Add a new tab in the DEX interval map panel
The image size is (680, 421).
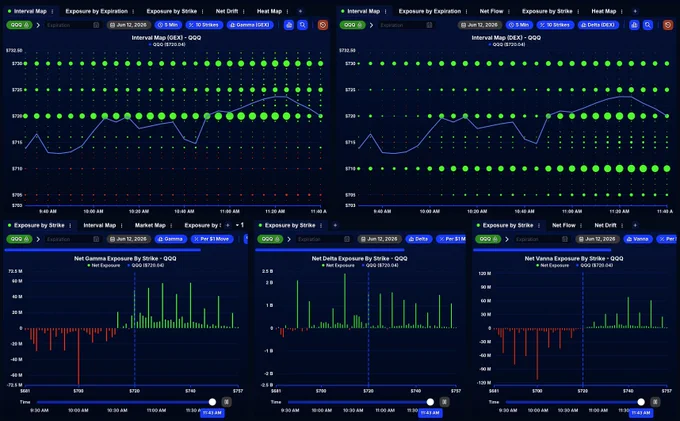pos(635,11)
